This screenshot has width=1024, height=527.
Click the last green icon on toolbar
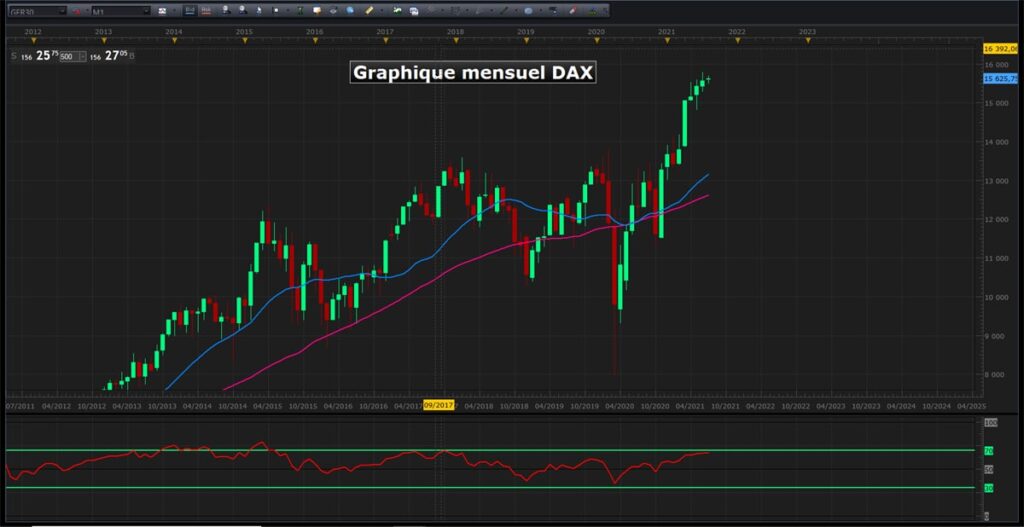pos(593,11)
